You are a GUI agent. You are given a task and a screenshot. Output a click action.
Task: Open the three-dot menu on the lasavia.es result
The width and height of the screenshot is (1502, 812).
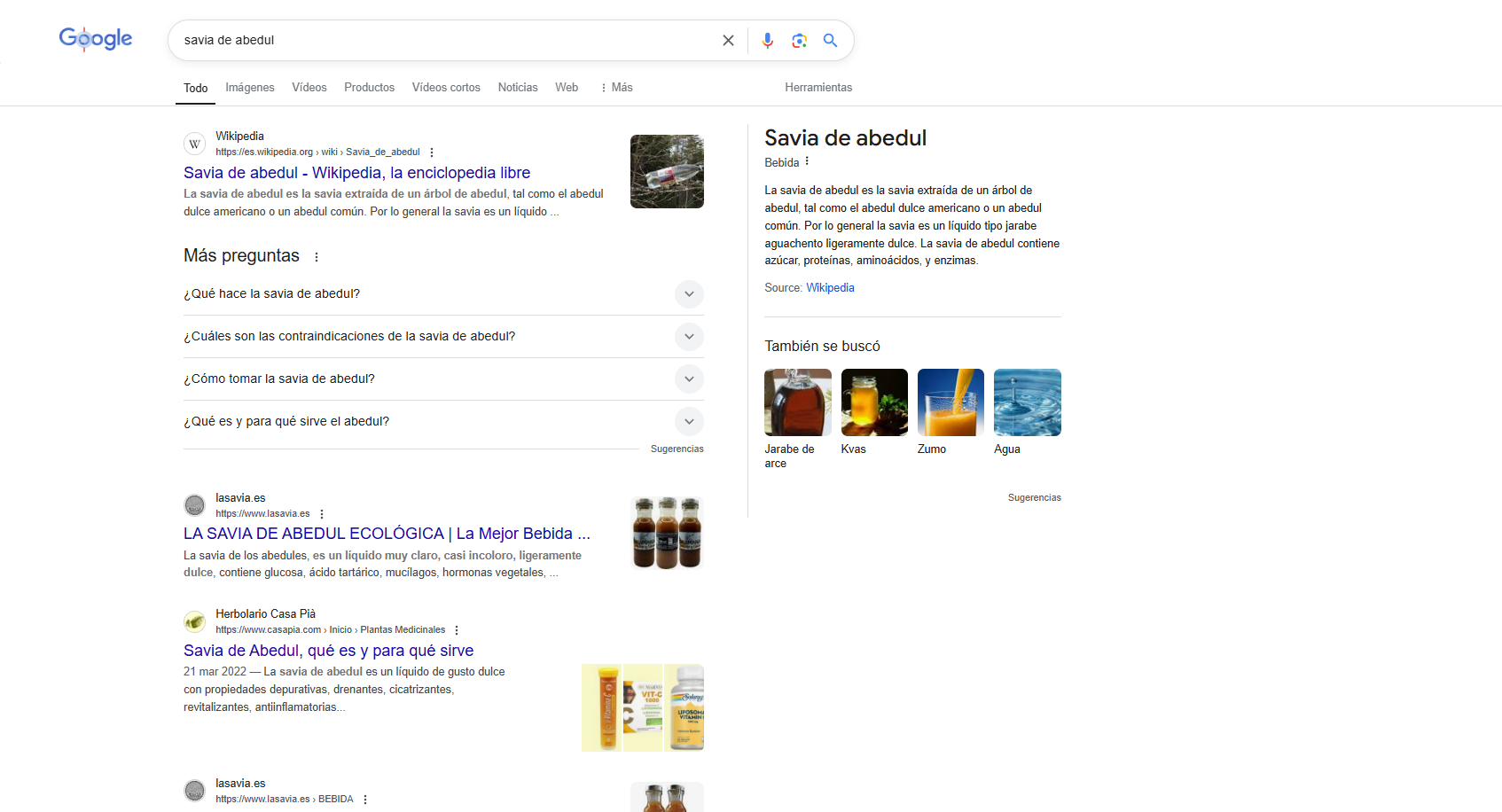[322, 513]
